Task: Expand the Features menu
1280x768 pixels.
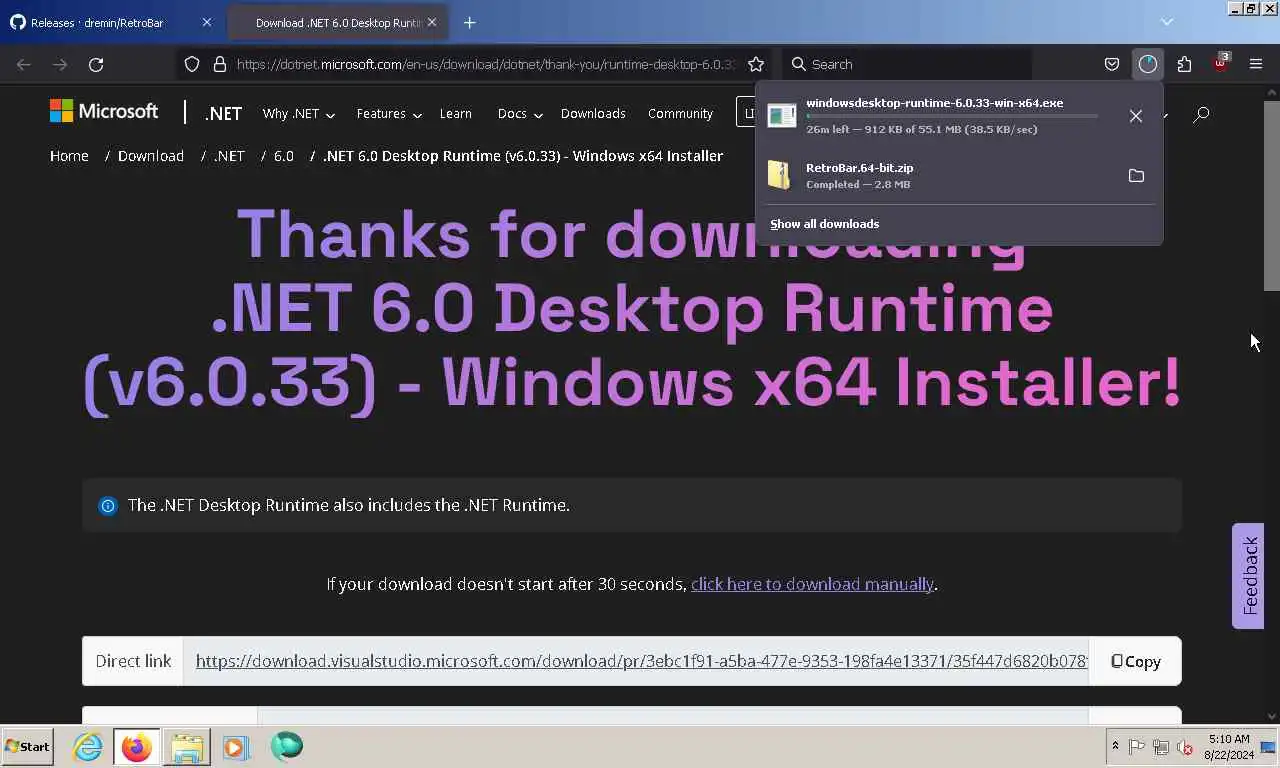Action: [x=389, y=114]
